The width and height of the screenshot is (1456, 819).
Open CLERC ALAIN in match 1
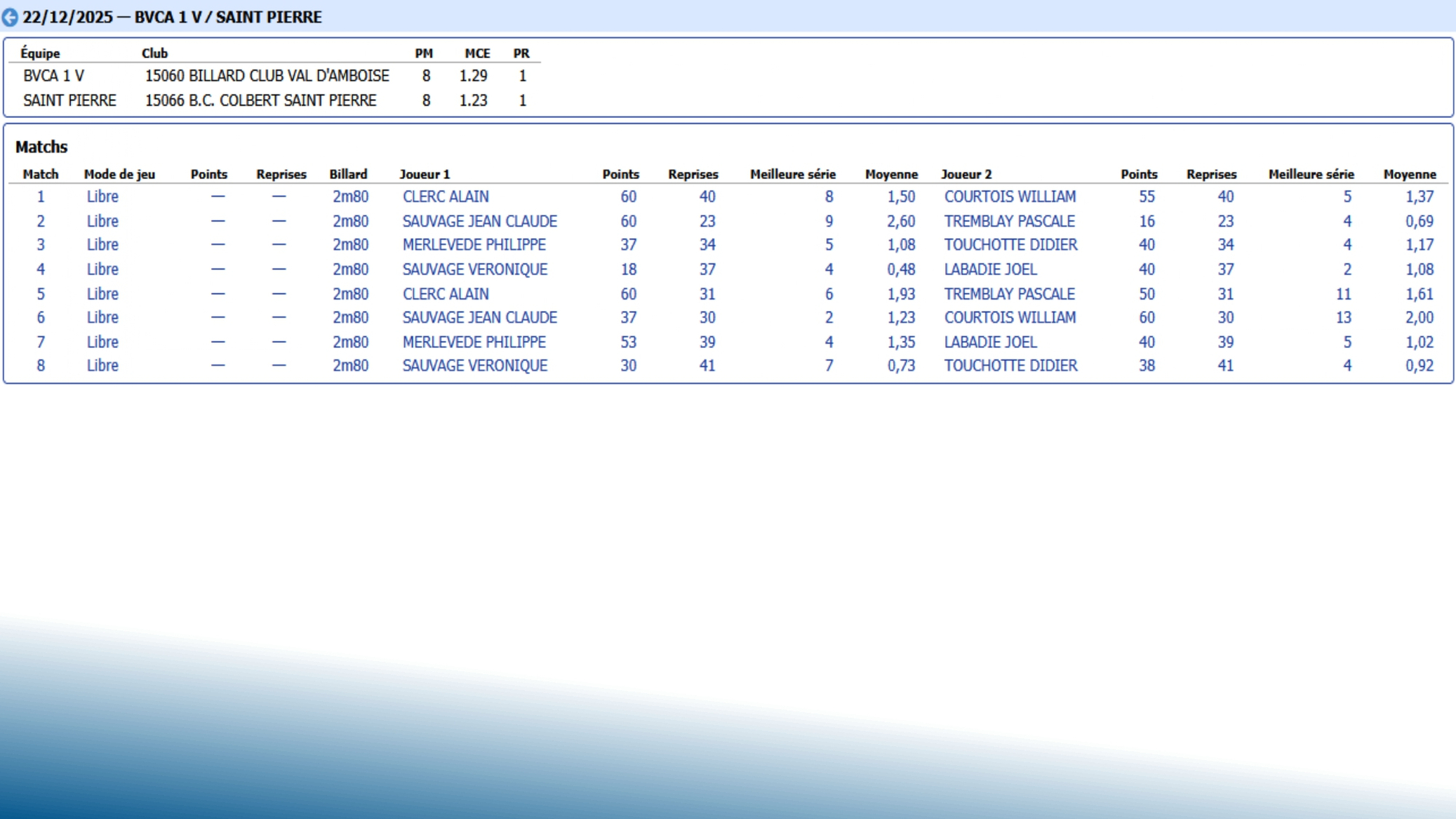pos(446,197)
